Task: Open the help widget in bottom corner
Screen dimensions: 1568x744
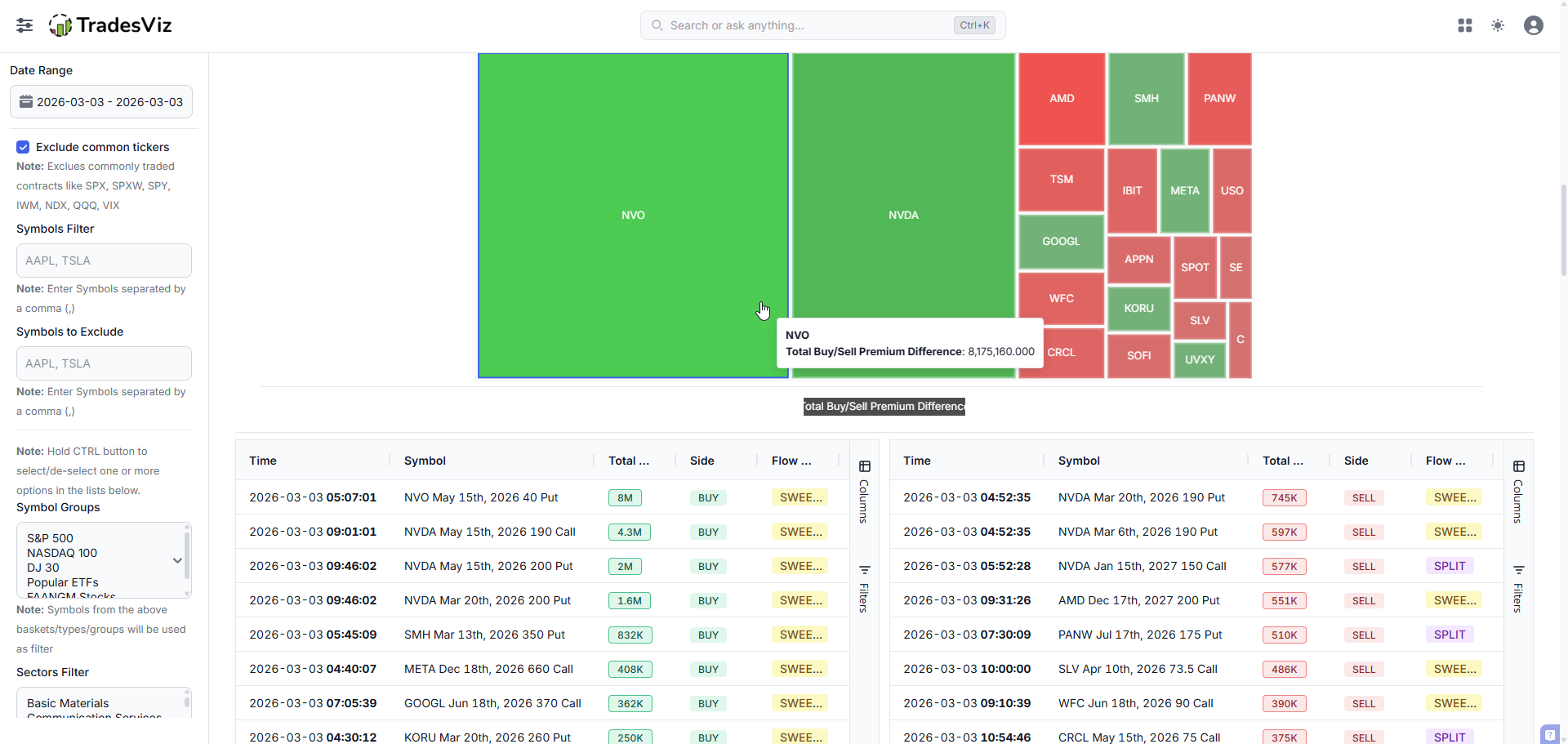Action: [1550, 734]
